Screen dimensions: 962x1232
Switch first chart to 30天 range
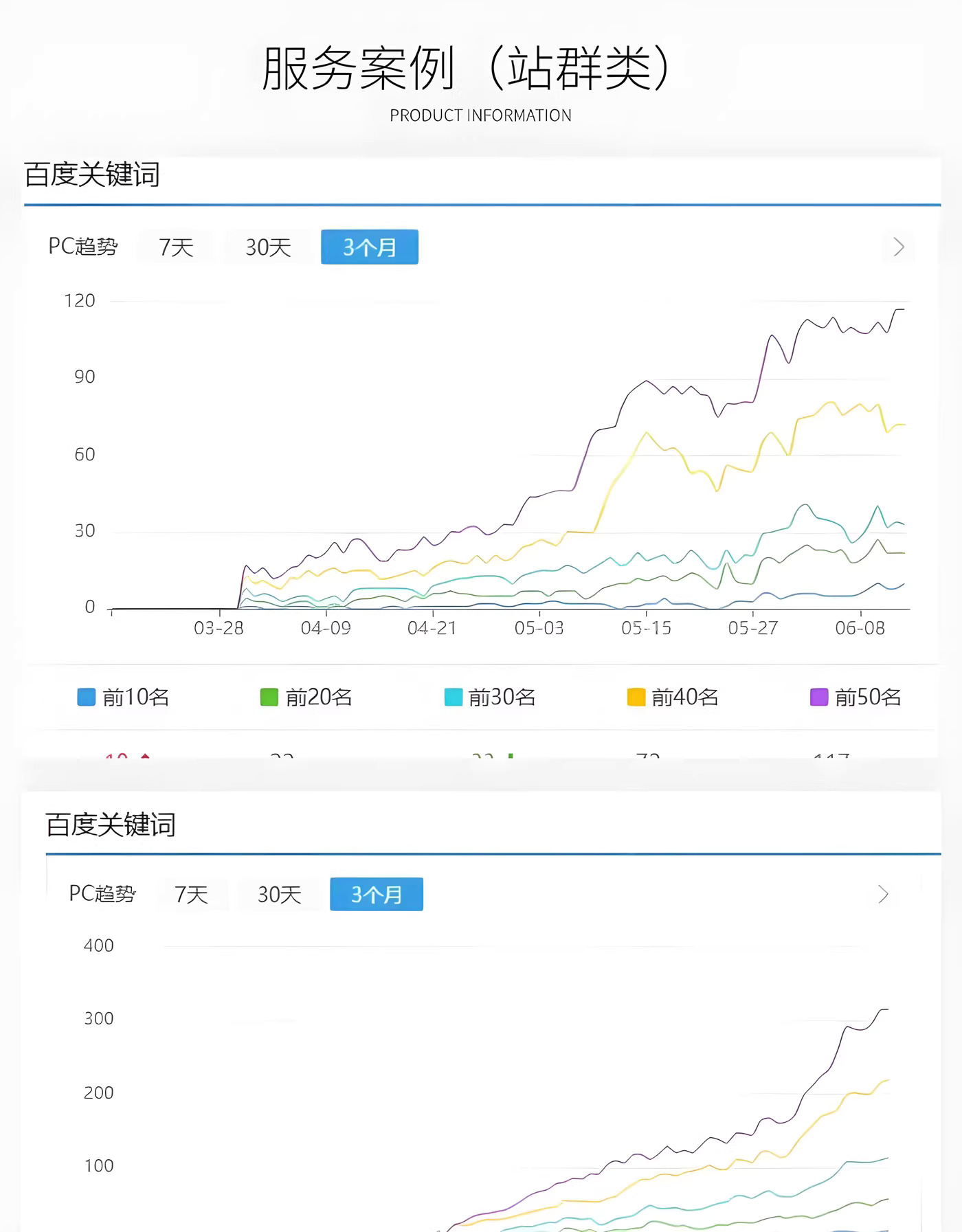(268, 247)
